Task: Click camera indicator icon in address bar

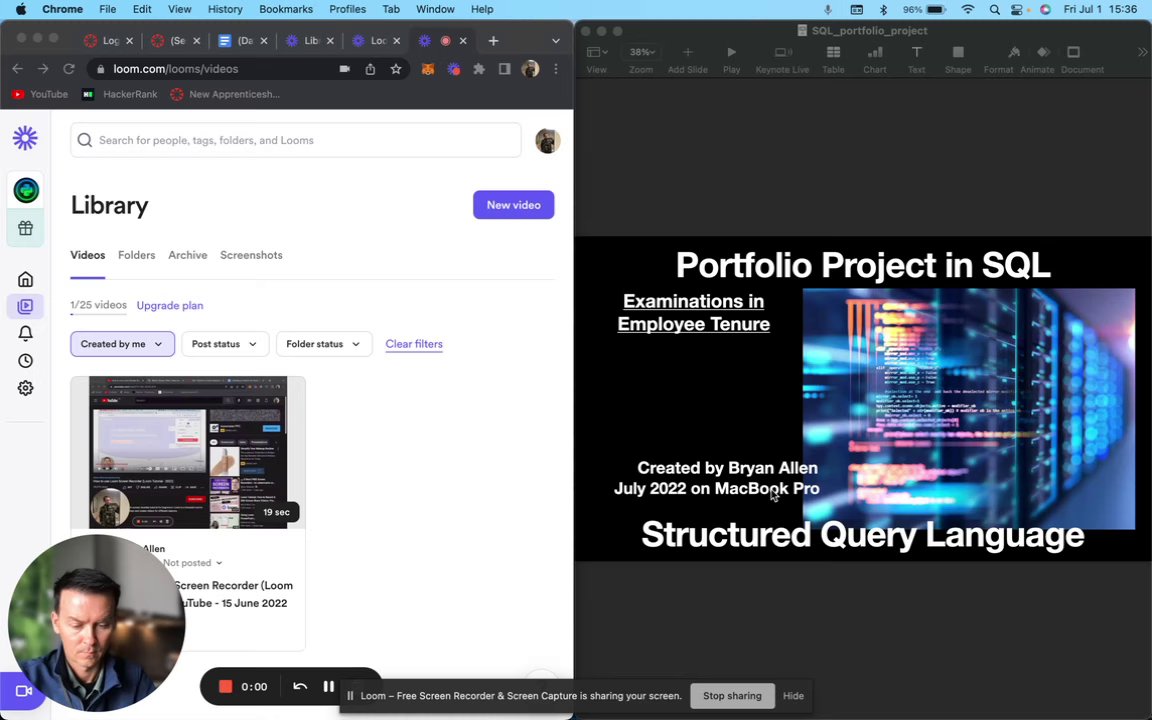Action: tap(345, 69)
